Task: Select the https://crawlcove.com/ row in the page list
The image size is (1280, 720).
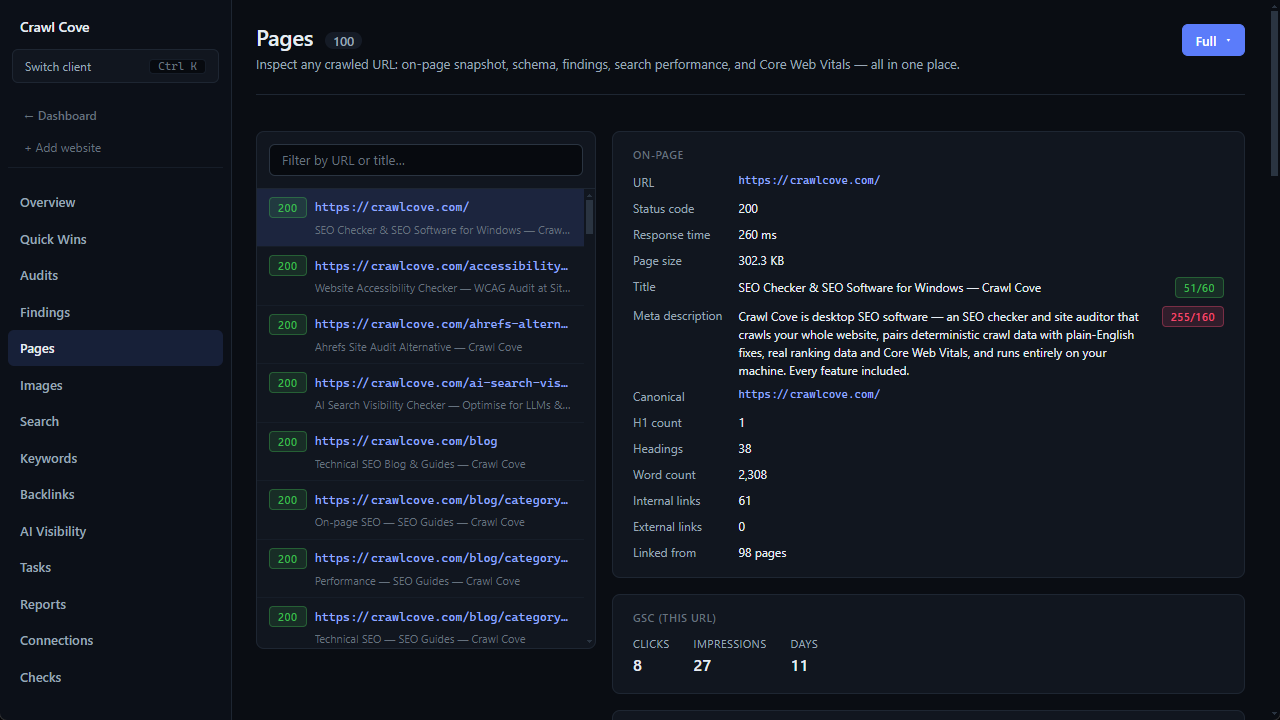Action: pyautogui.click(x=420, y=217)
